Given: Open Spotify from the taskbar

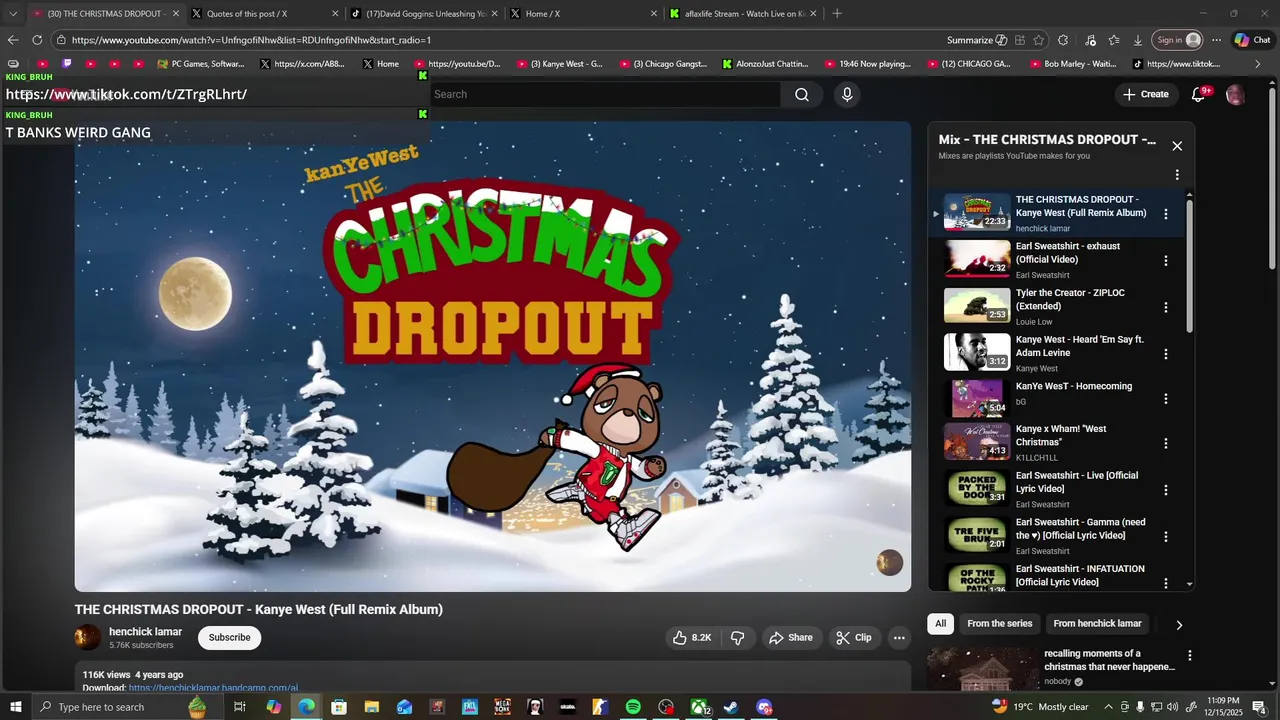Looking at the screenshot, I should pyautogui.click(x=633, y=707).
